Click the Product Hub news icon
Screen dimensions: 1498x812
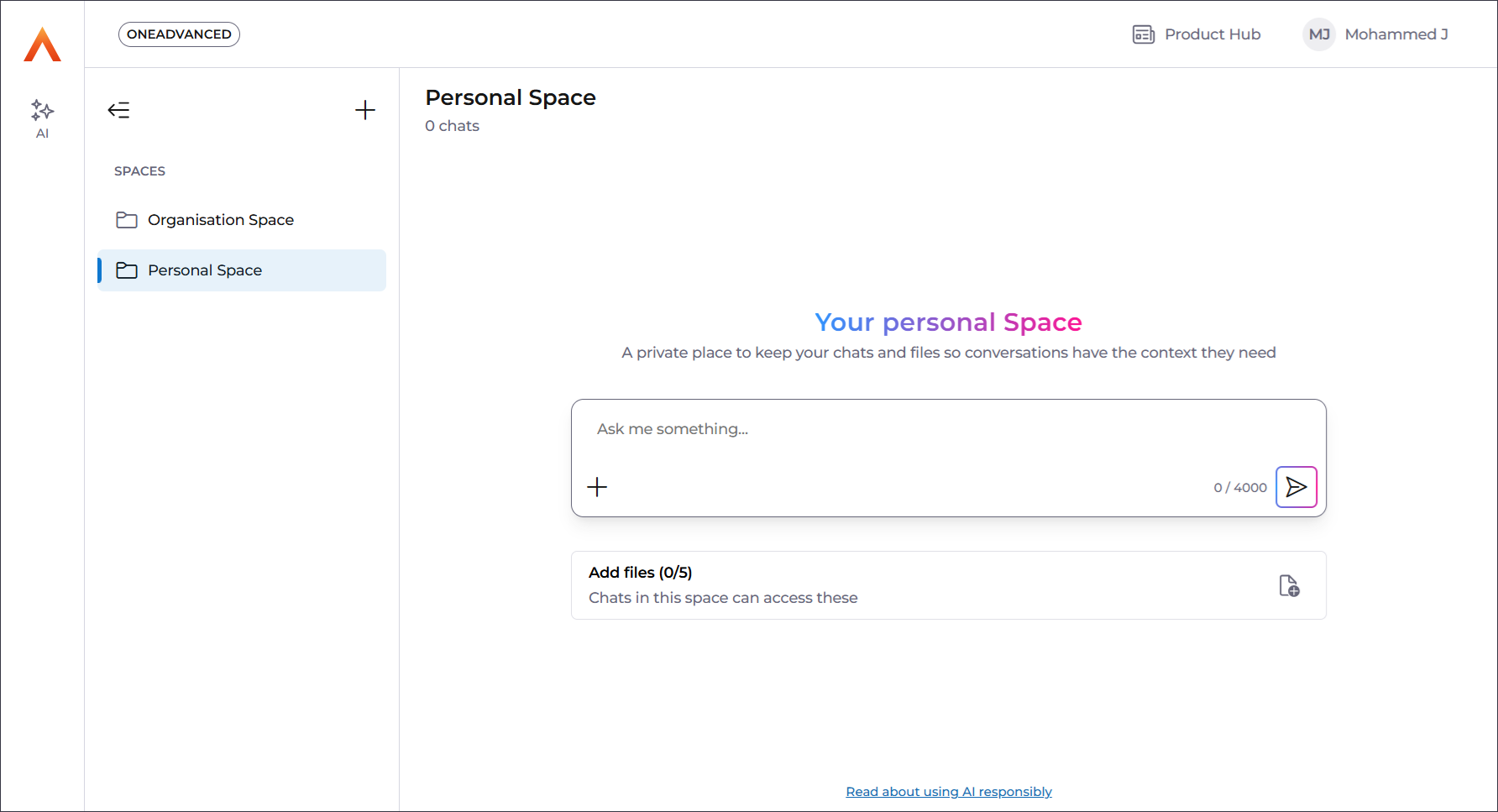point(1144,34)
